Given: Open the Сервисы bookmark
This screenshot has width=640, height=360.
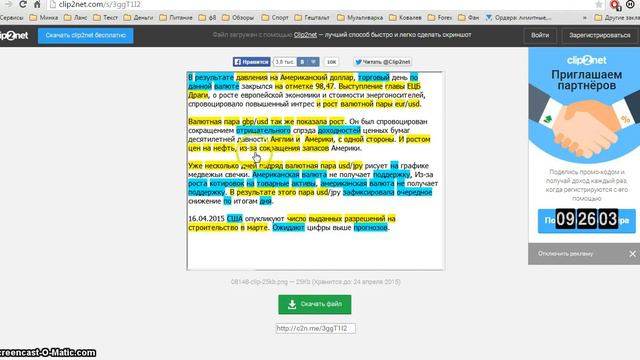Looking at the screenshot, I should (11, 18).
